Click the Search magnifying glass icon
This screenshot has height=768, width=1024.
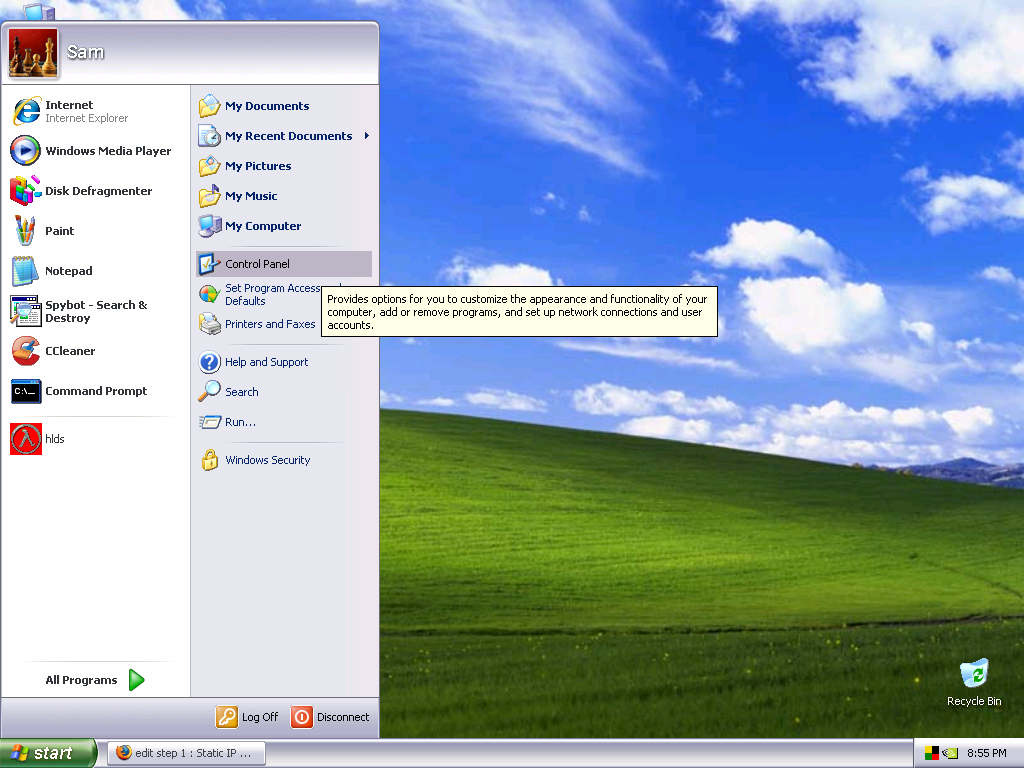(x=210, y=392)
